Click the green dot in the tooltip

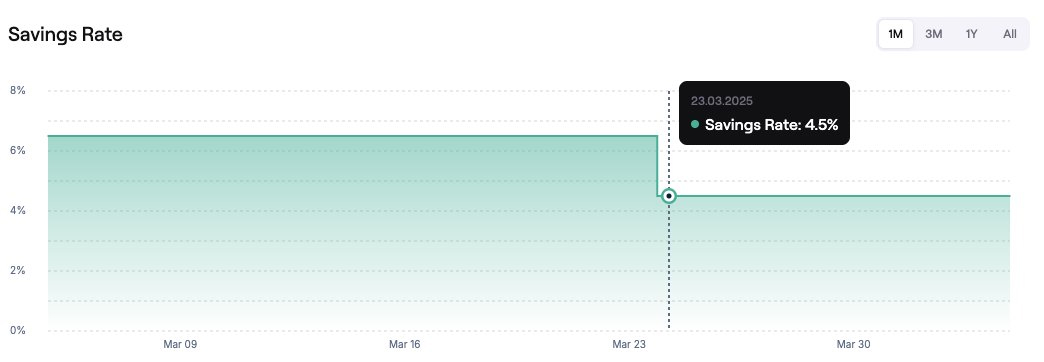point(695,124)
